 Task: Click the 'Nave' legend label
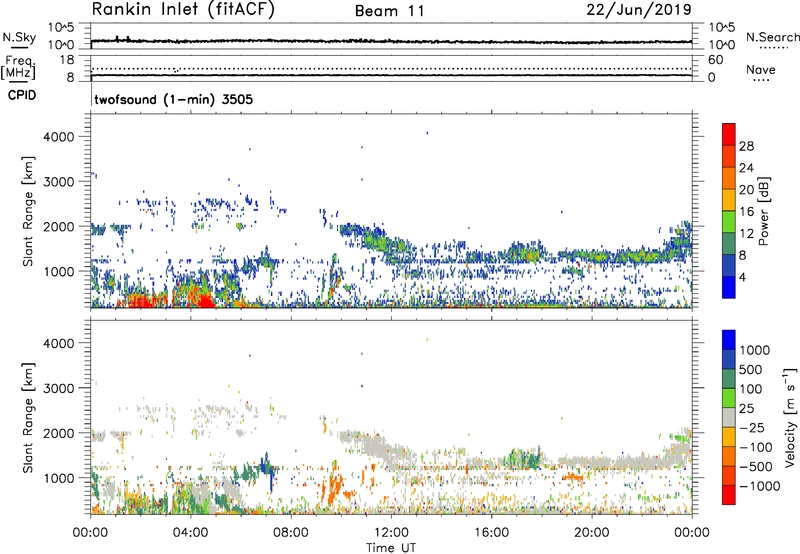point(761,69)
